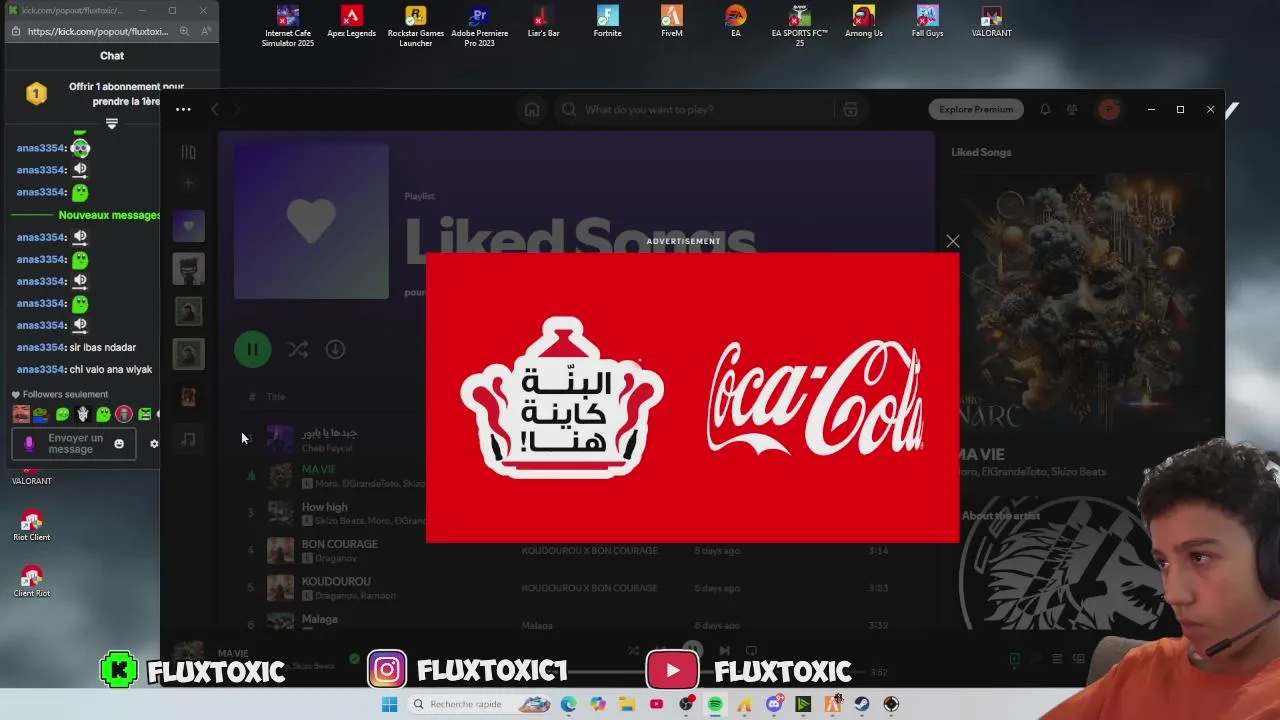Screen dimensions: 1280x720
Task: Open FiveM desktop shortcut
Action: (672, 22)
